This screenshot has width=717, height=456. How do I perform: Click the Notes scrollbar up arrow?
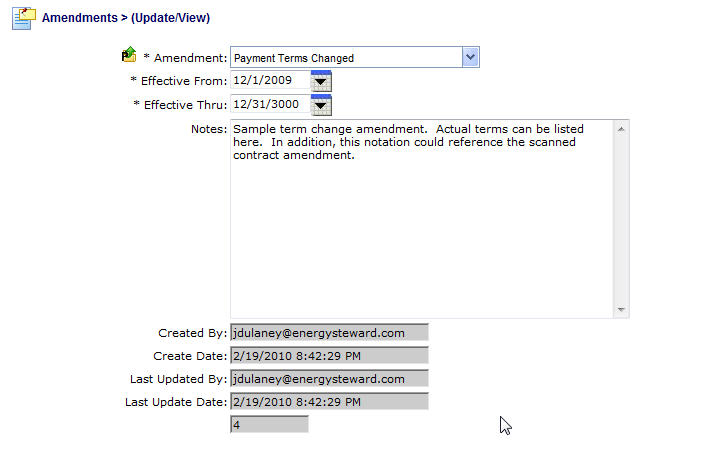click(x=621, y=128)
